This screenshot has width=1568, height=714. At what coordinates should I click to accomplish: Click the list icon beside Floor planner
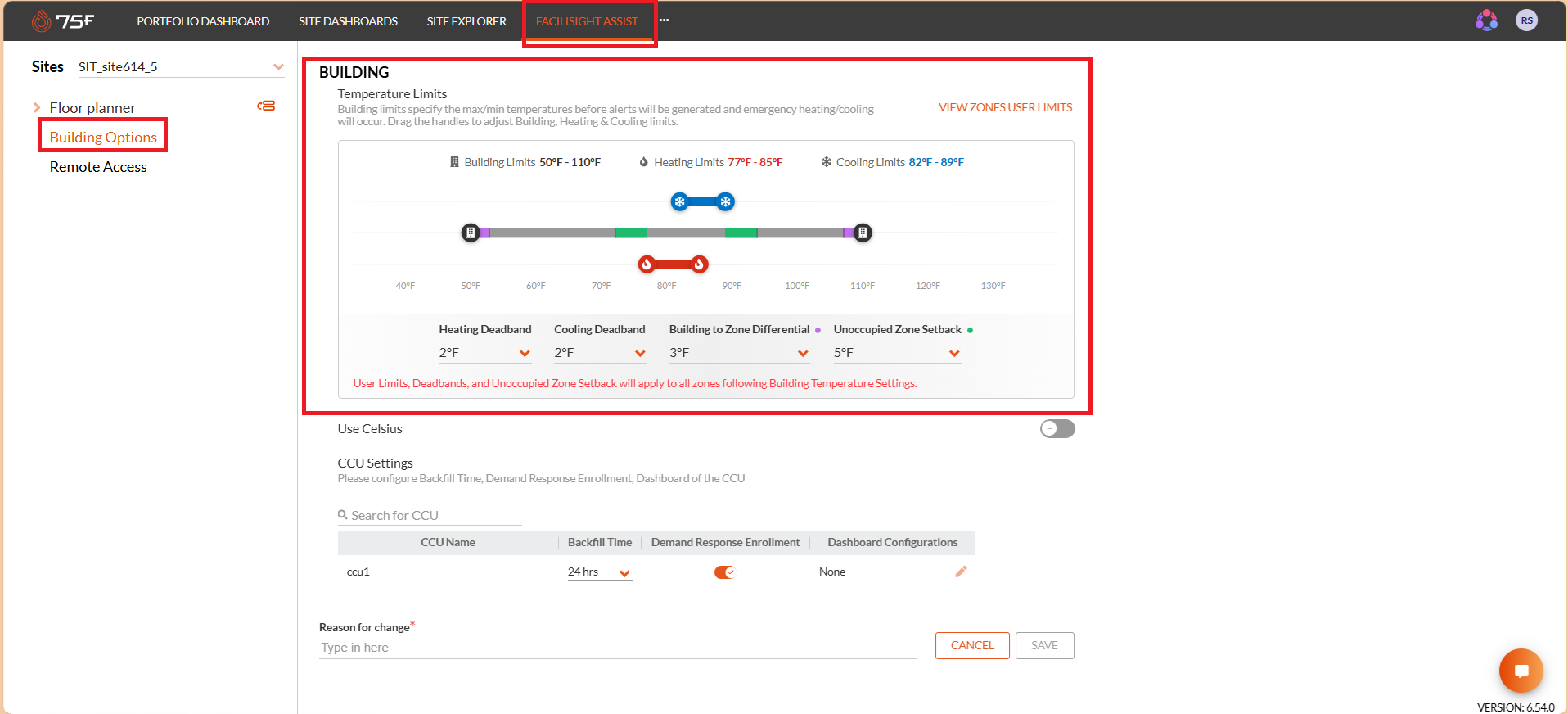tap(266, 106)
